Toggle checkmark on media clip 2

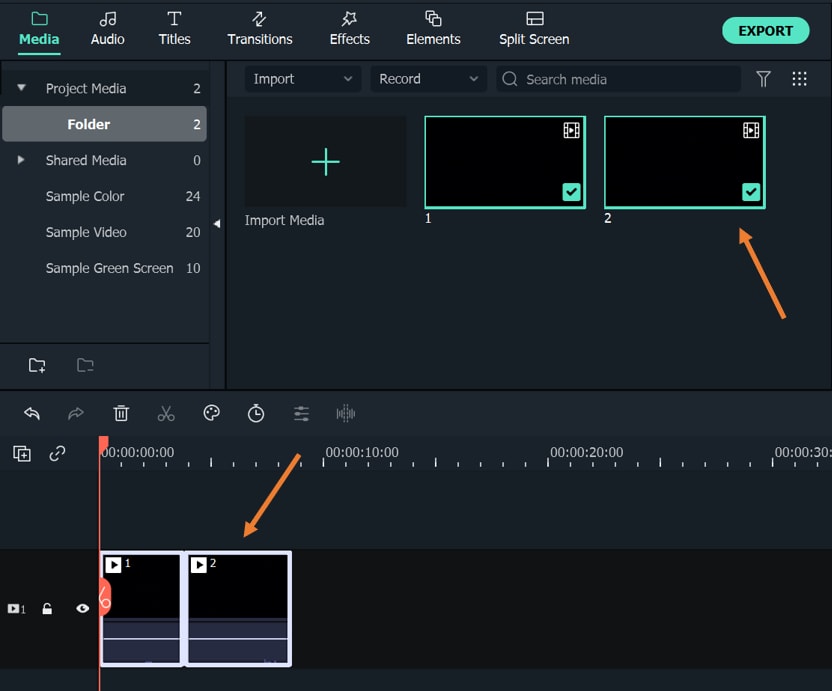point(751,192)
